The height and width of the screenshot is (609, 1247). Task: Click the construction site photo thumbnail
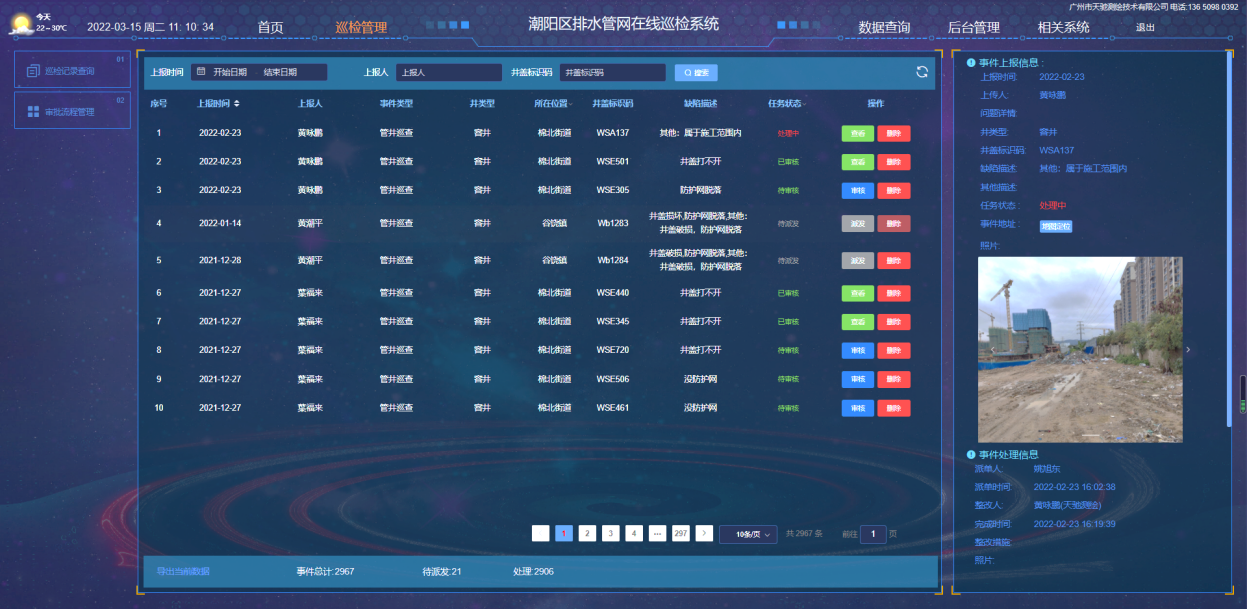tap(1079, 350)
